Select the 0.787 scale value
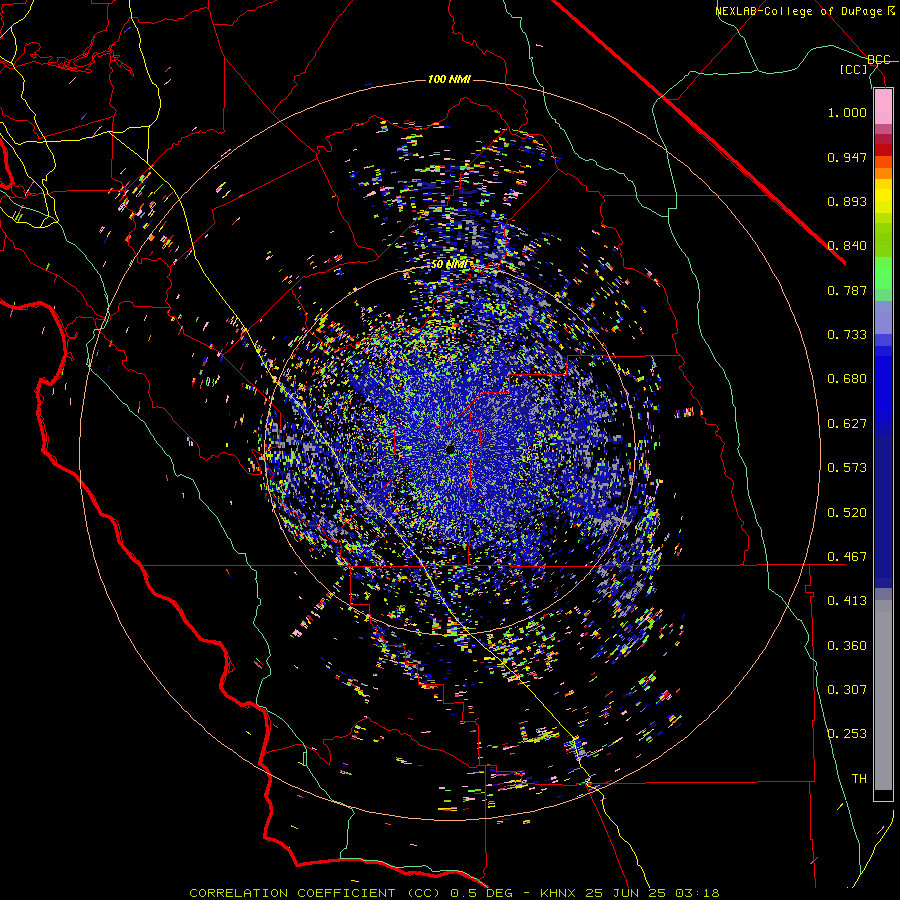The height and width of the screenshot is (900, 900). click(847, 290)
